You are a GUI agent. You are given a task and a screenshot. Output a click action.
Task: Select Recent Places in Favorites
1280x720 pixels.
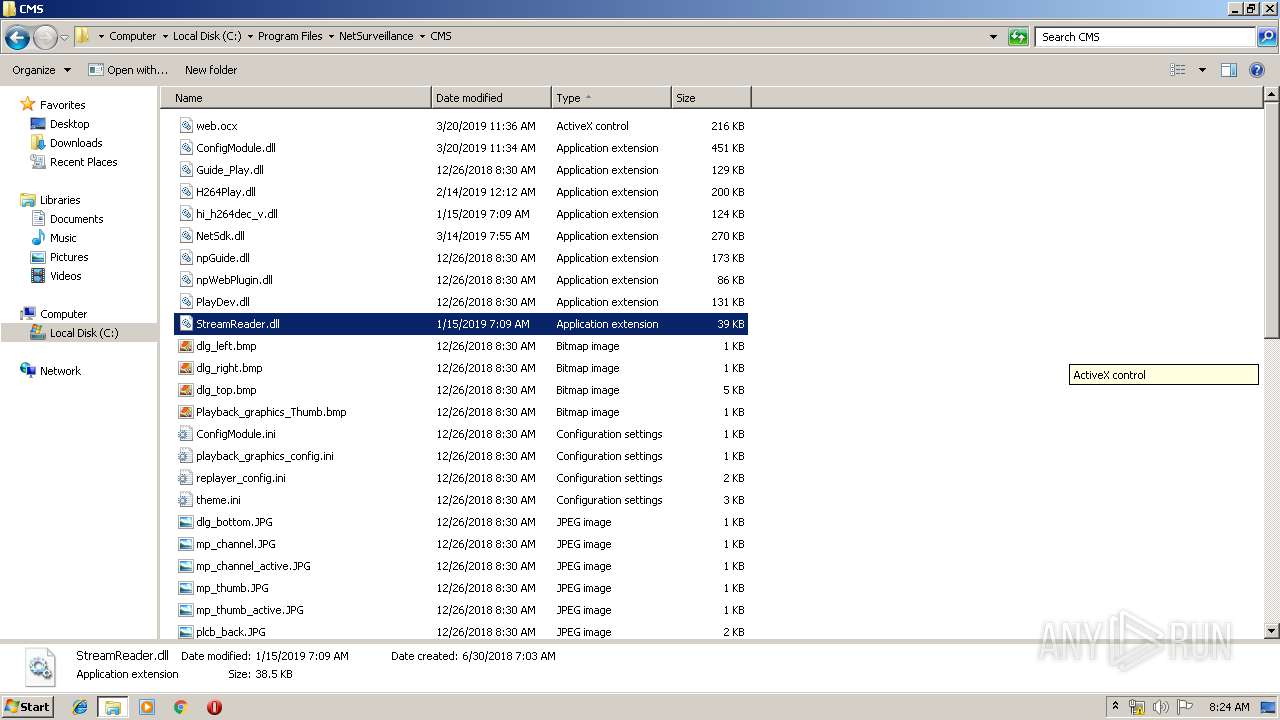tap(84, 162)
